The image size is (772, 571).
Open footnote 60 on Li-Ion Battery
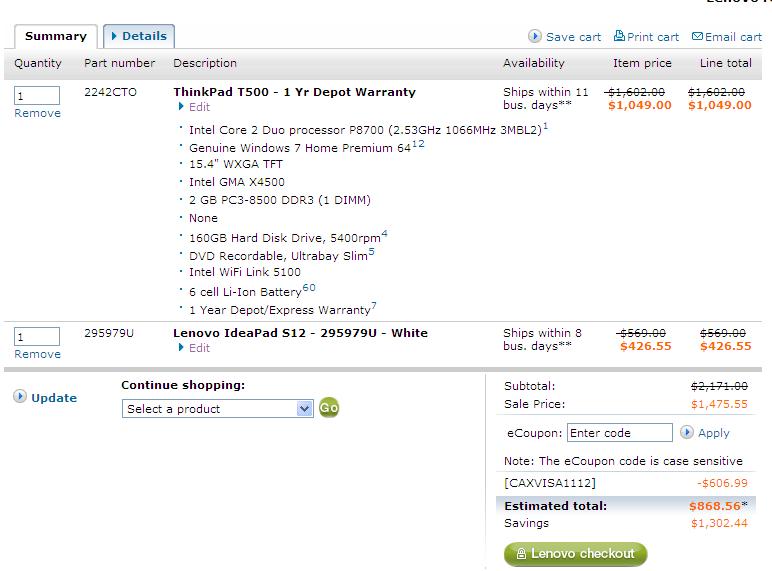[309, 288]
